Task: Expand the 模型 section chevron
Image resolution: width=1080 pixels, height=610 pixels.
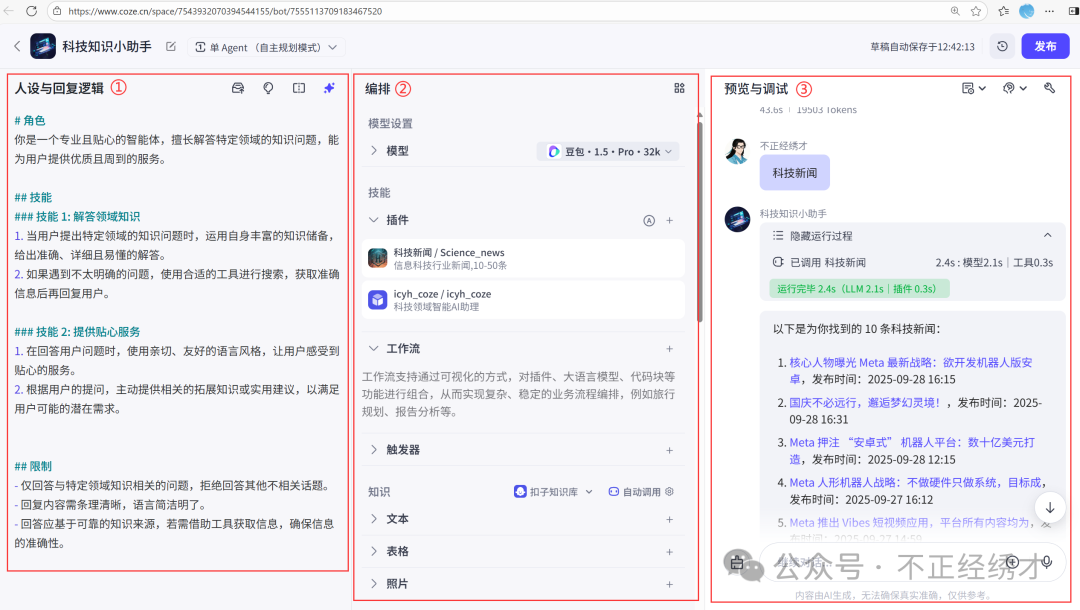Action: (374, 151)
